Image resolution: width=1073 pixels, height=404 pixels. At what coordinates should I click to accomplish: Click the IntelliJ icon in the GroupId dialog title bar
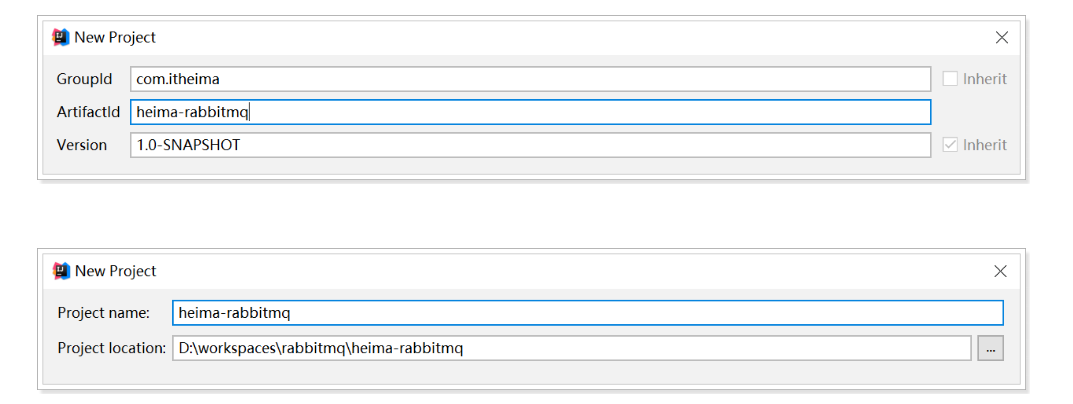61,37
